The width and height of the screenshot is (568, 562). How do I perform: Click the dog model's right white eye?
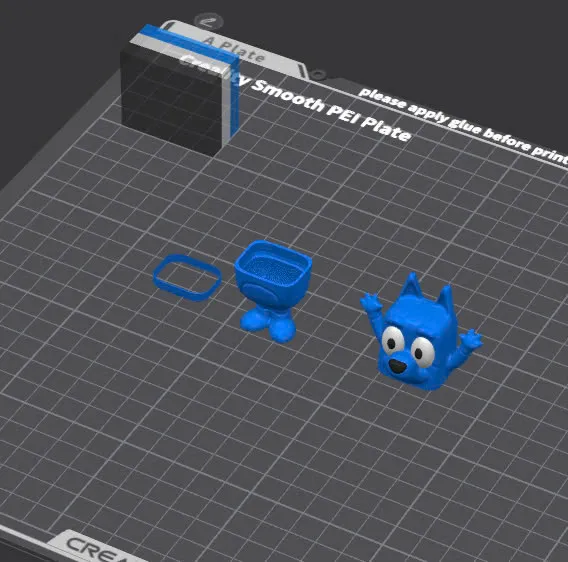(x=422, y=351)
